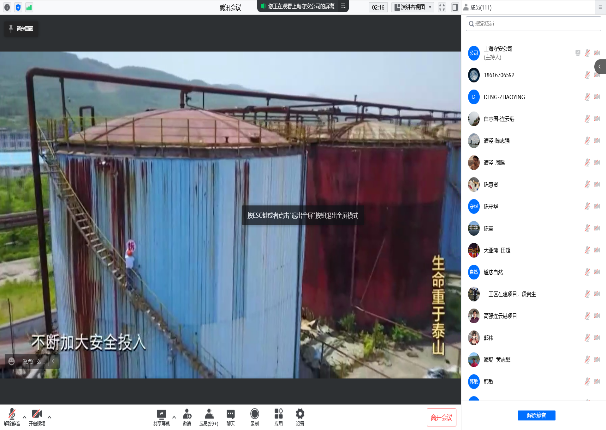Open the Members list icon
The image size is (606, 430).
point(209,413)
